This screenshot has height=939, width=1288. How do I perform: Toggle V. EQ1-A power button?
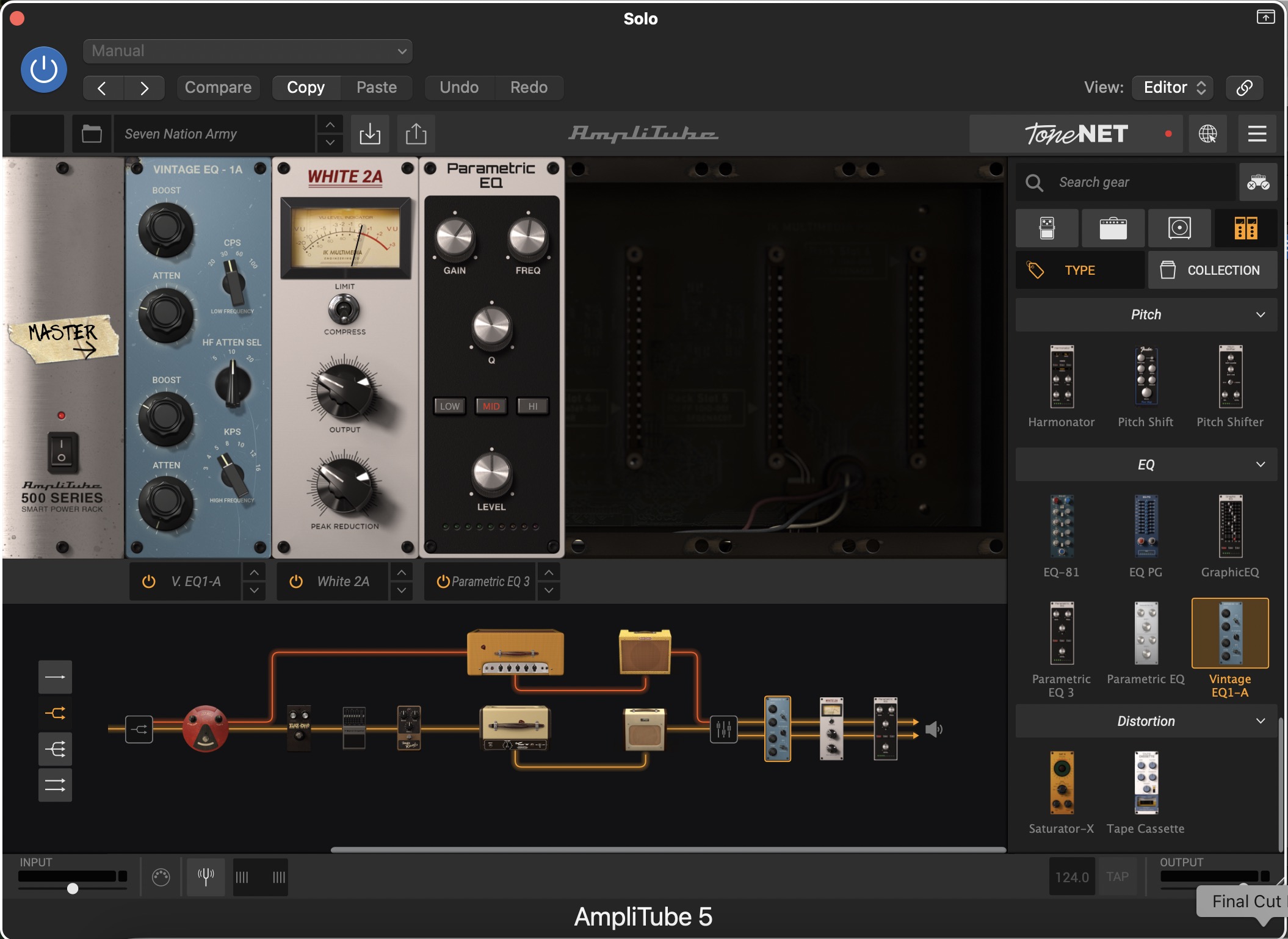tap(148, 582)
